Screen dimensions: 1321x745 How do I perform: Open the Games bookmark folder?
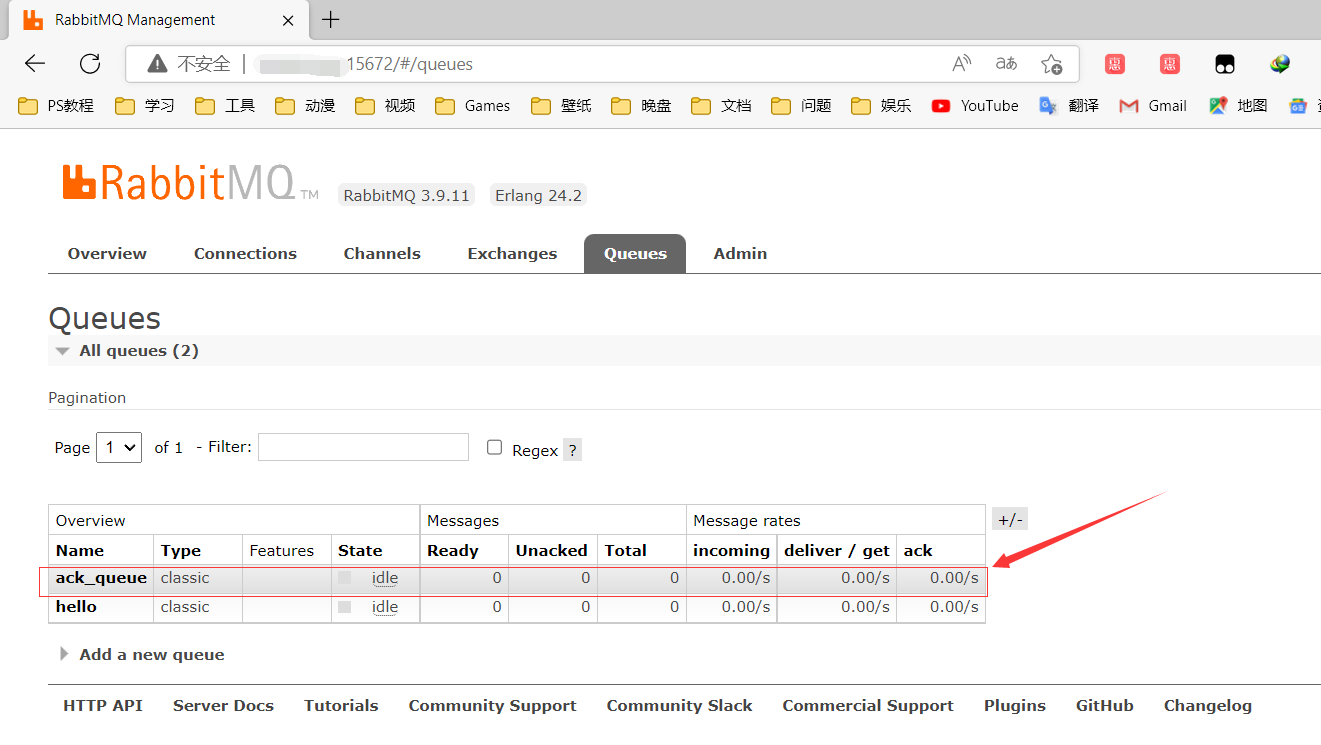pos(472,106)
